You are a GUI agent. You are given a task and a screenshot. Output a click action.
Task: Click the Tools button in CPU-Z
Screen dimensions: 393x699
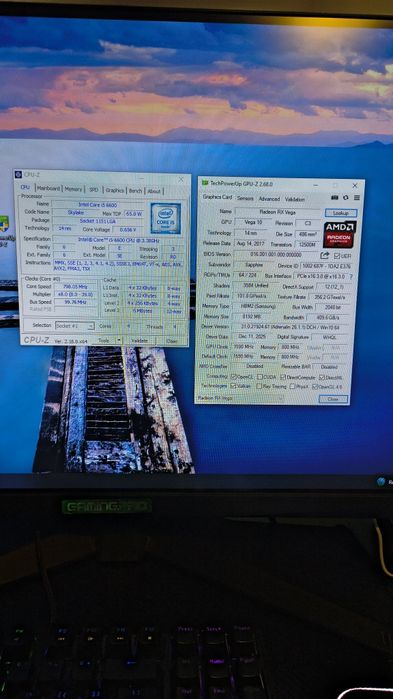103,340
